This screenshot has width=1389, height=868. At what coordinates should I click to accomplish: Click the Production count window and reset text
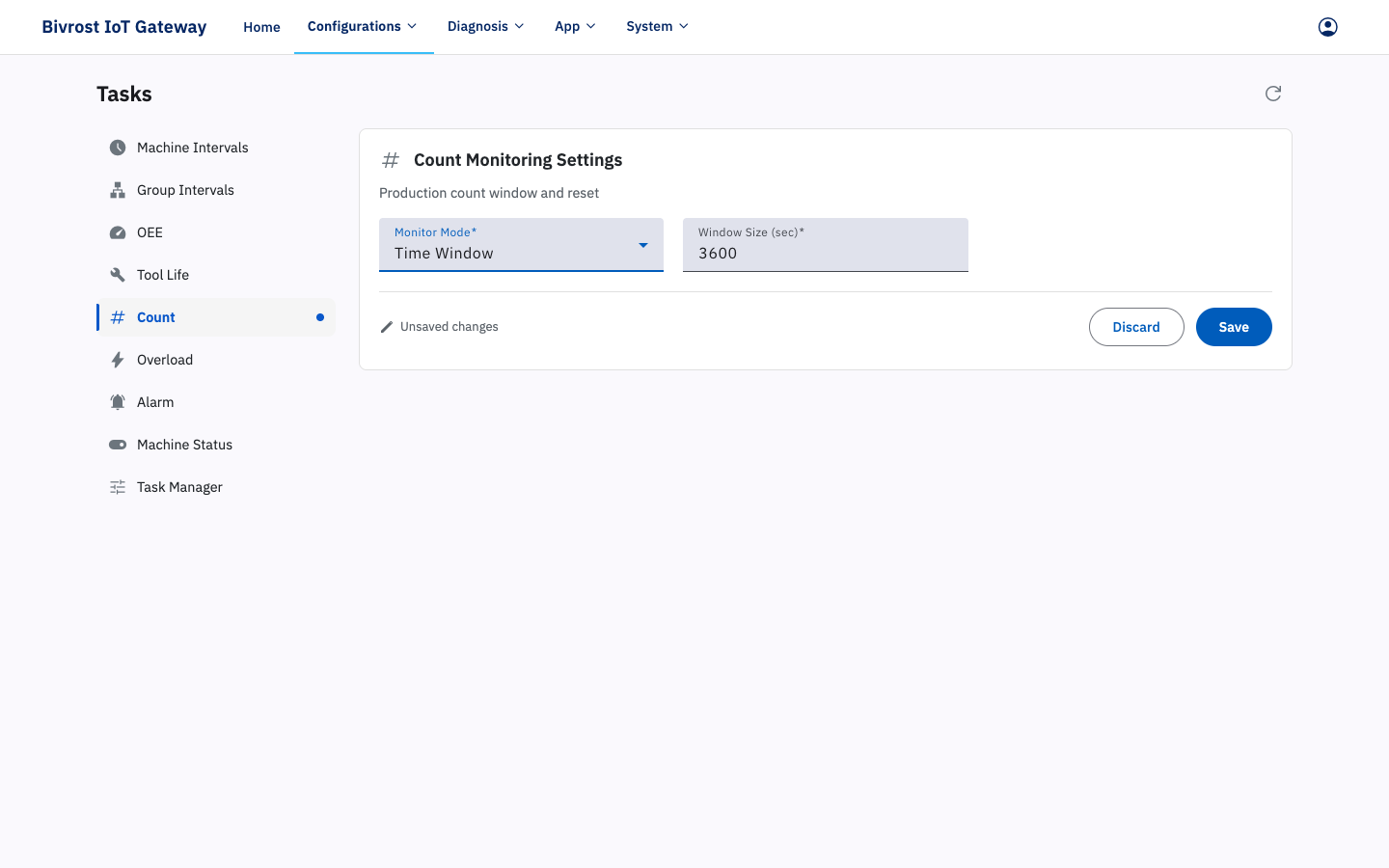click(x=489, y=193)
